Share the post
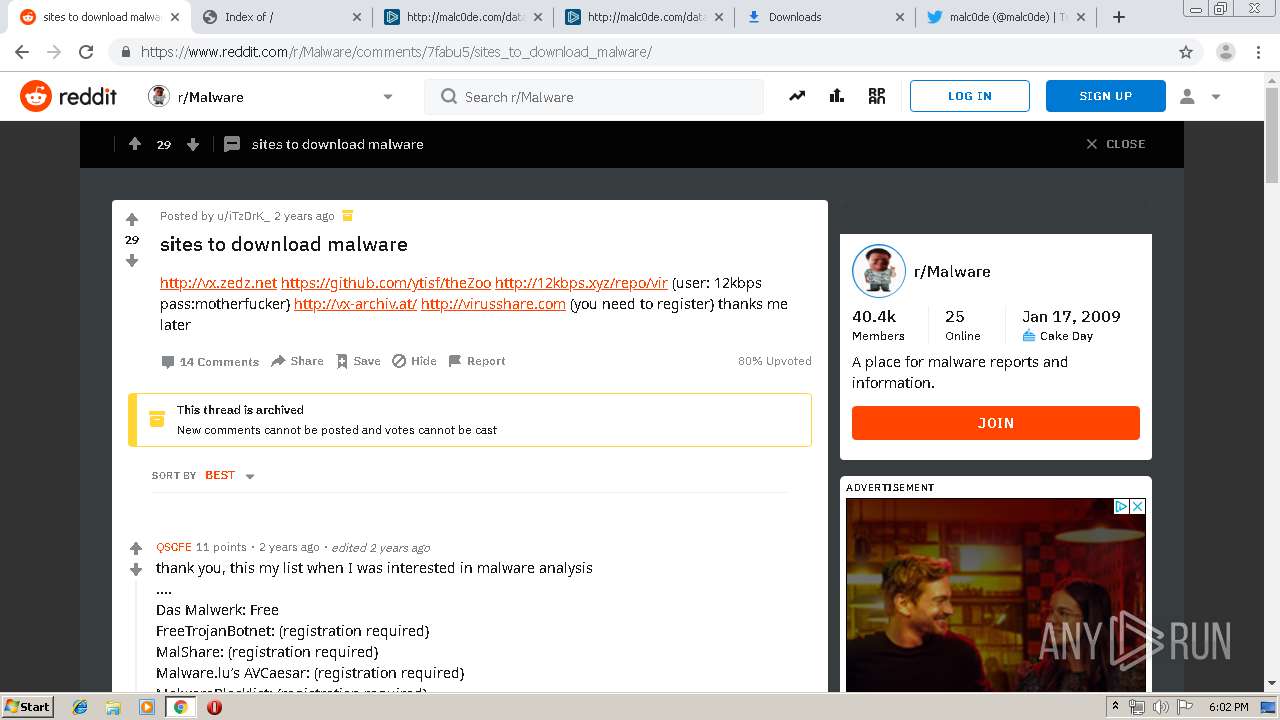1280x720 pixels. pos(297,361)
